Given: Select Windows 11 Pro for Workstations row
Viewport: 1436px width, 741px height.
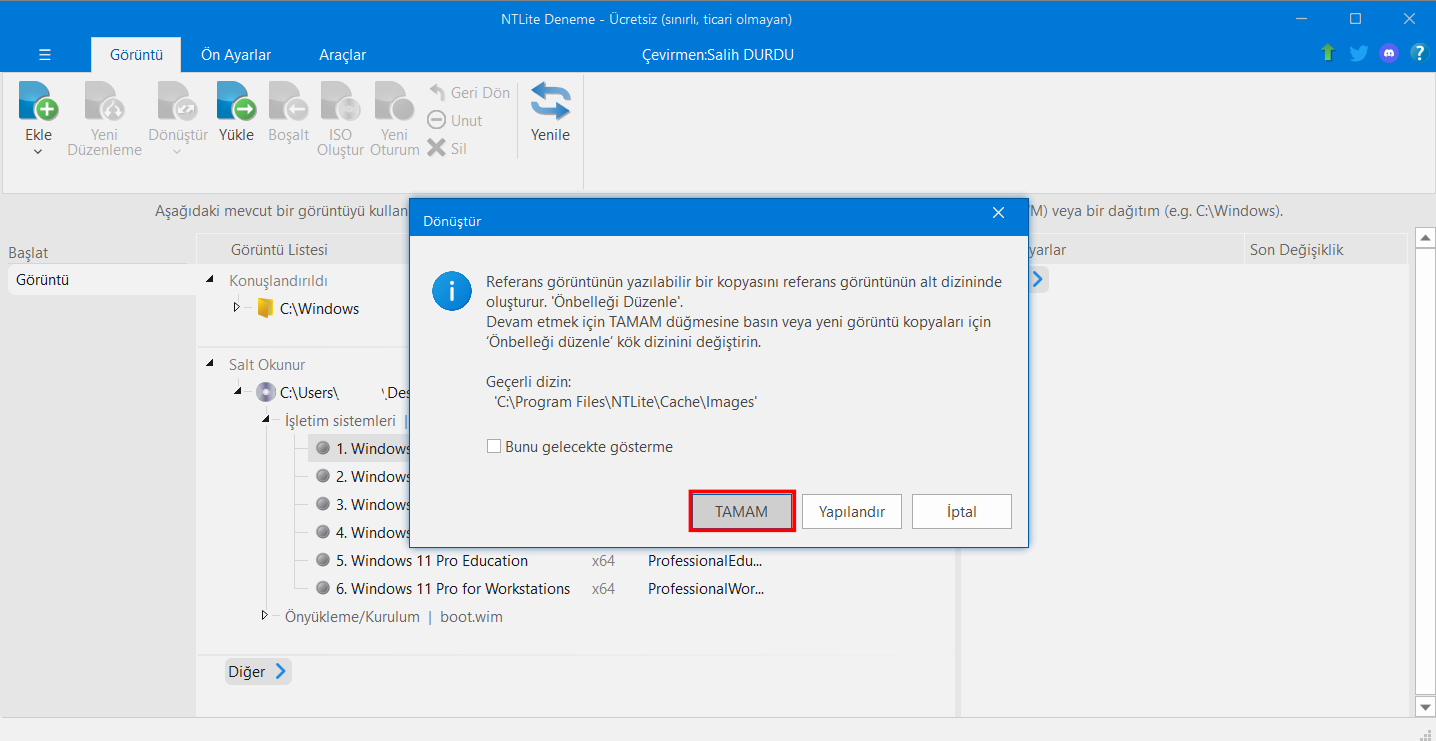Looking at the screenshot, I should tap(453, 589).
